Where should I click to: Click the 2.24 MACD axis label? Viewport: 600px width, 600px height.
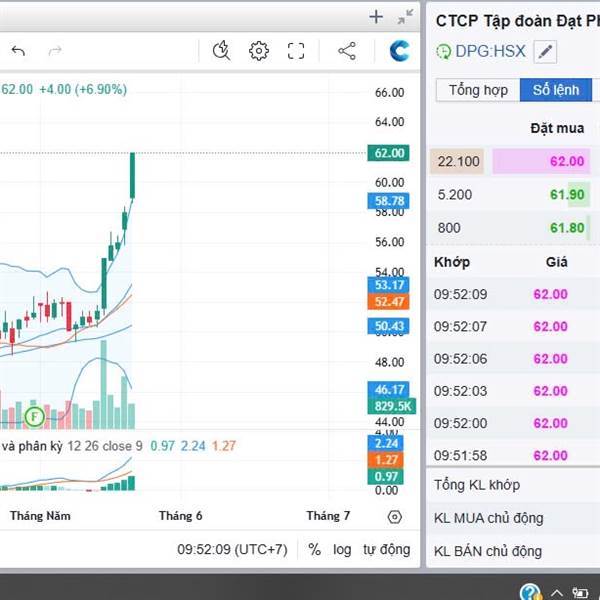(385, 443)
